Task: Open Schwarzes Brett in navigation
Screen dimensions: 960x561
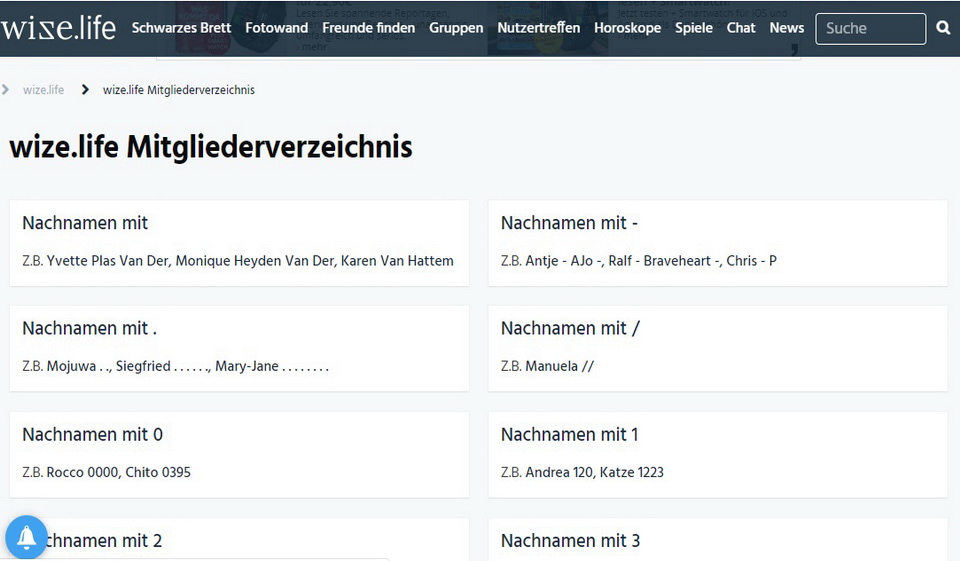Action: coord(181,28)
